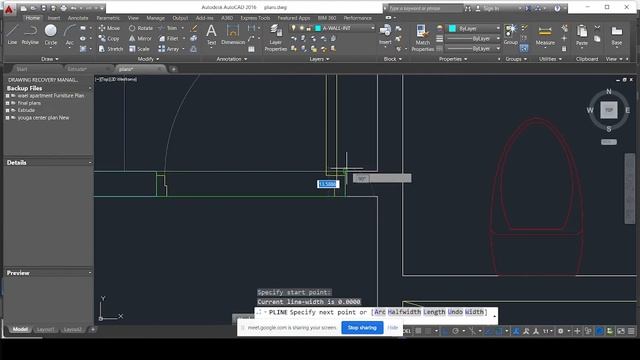Switch to the Annotate ribbon tab

(x=78, y=18)
